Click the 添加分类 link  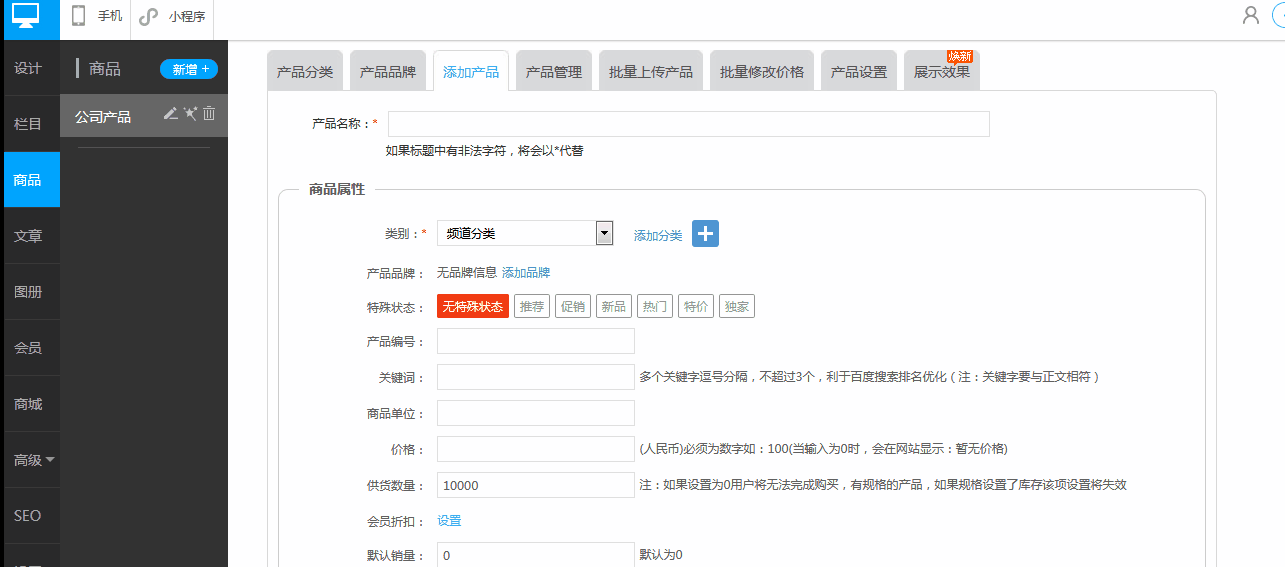[658, 236]
